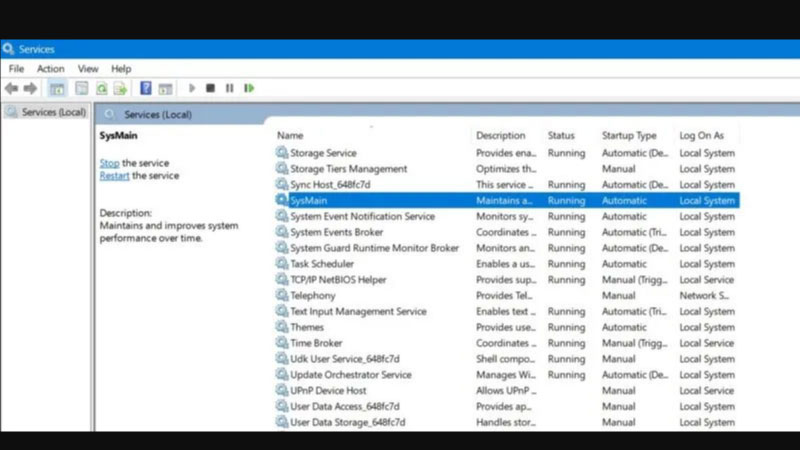Click the SysMain service gear icon
The height and width of the screenshot is (450, 800).
282,199
